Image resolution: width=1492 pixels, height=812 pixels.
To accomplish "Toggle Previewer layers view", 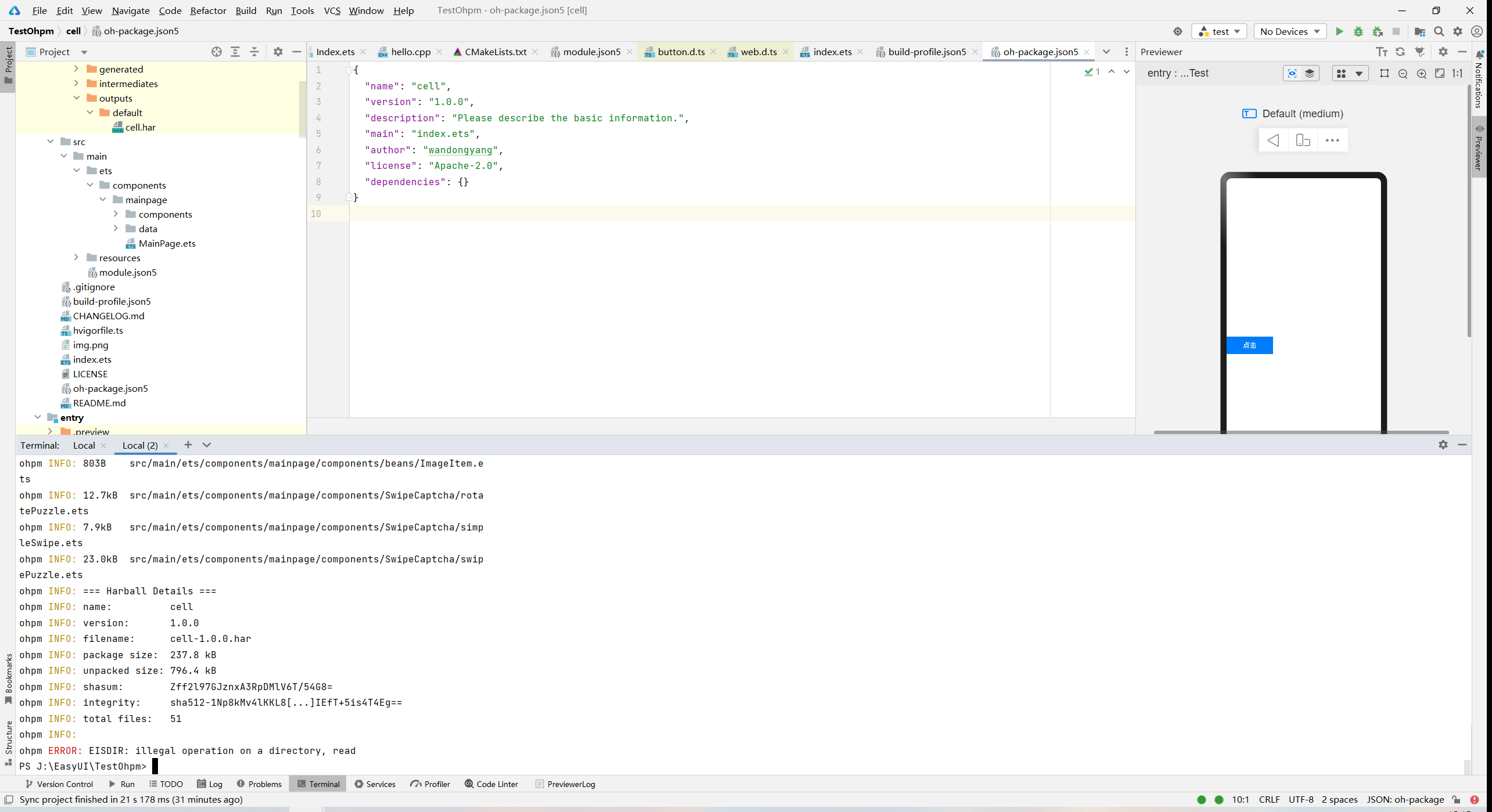I will [1310, 73].
